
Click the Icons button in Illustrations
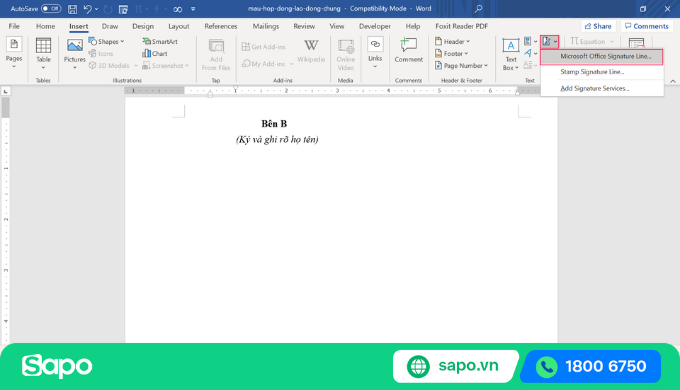(x=101, y=53)
